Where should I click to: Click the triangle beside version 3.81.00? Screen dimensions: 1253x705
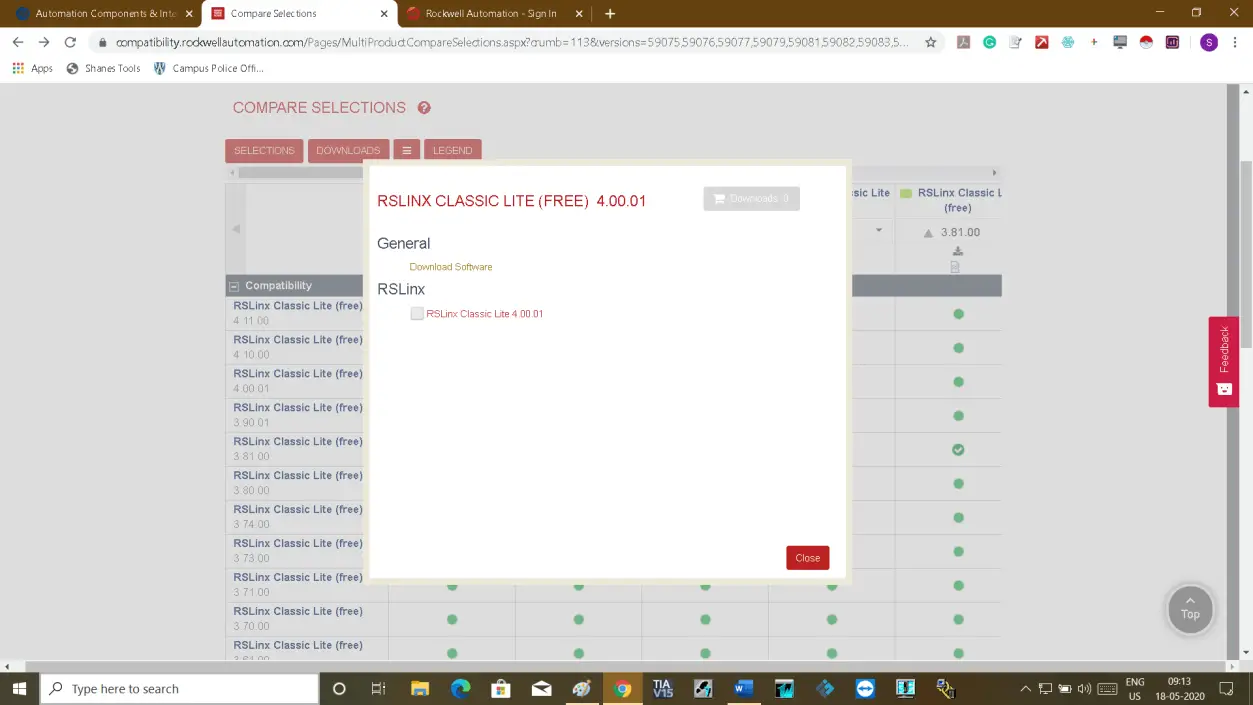tap(928, 233)
